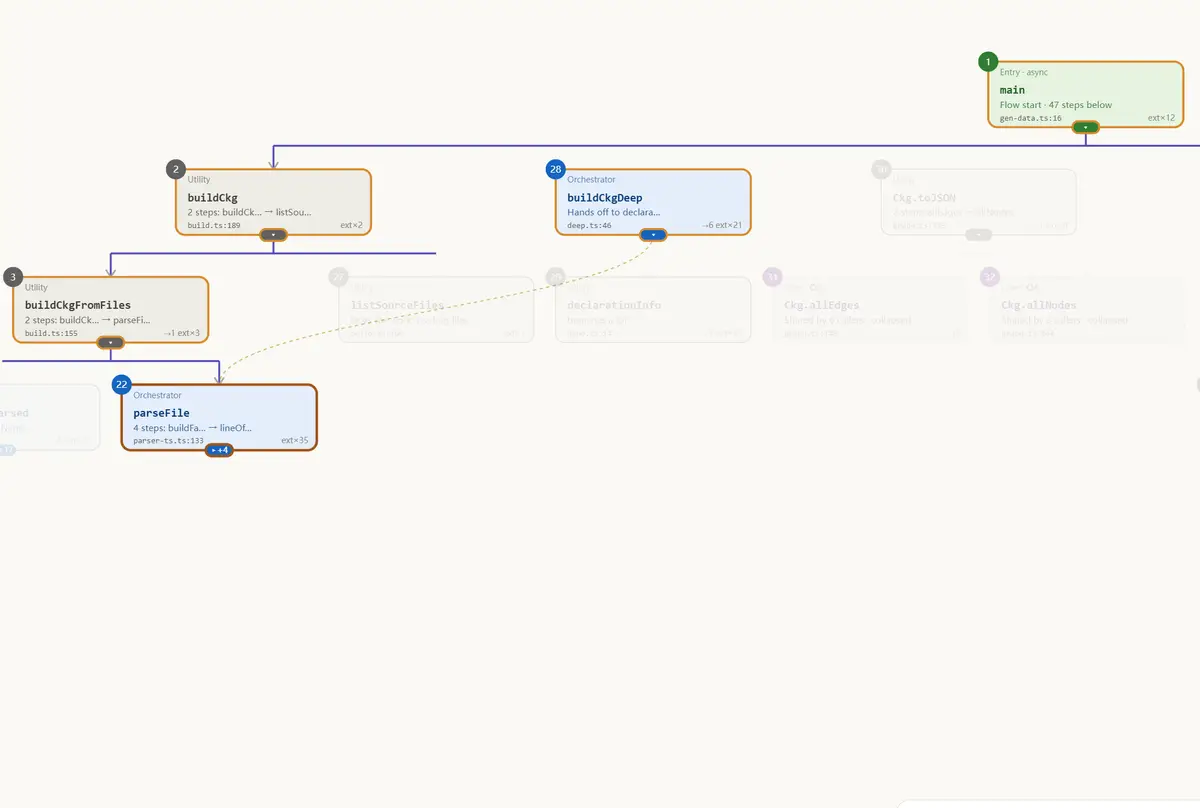Click the 'Hands off to declara...' description
Screen dimensions: 1200x808
click(613, 212)
